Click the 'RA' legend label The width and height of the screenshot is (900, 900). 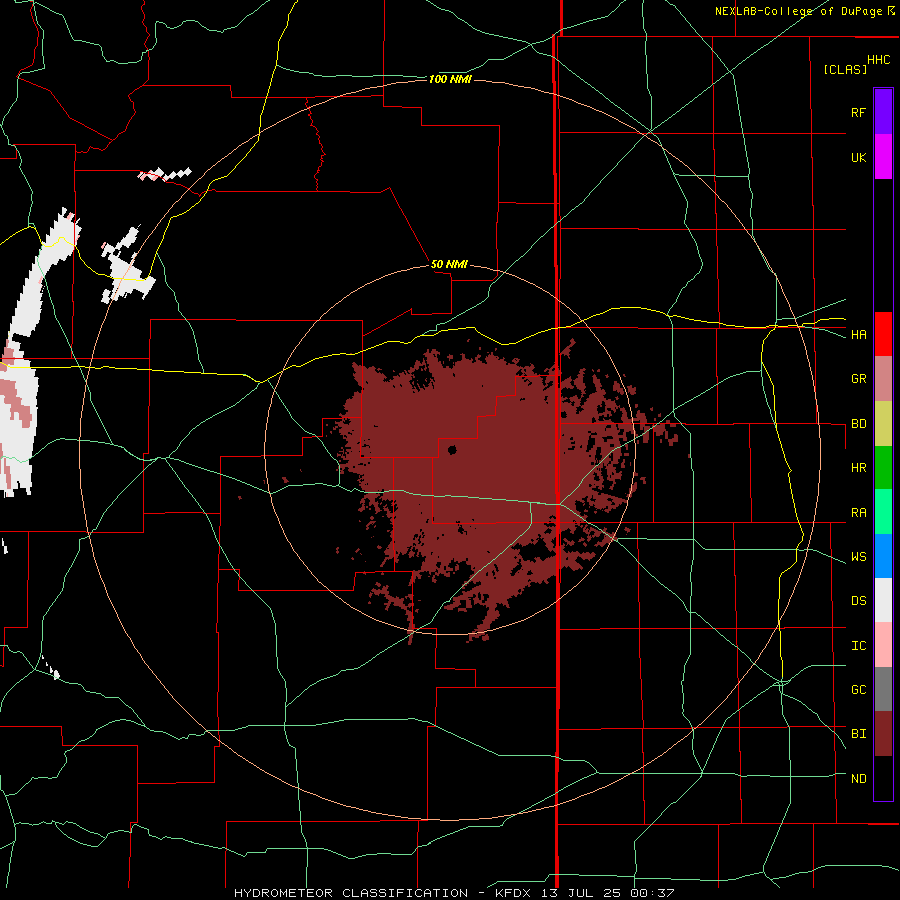point(858,513)
